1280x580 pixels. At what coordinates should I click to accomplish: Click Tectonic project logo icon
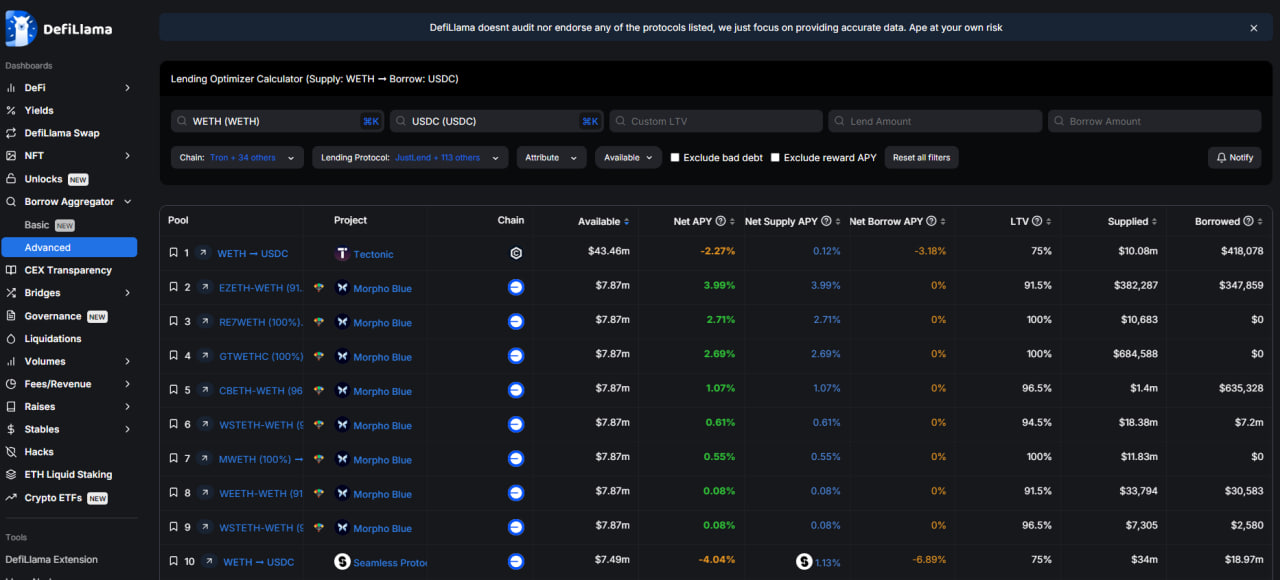pos(342,254)
